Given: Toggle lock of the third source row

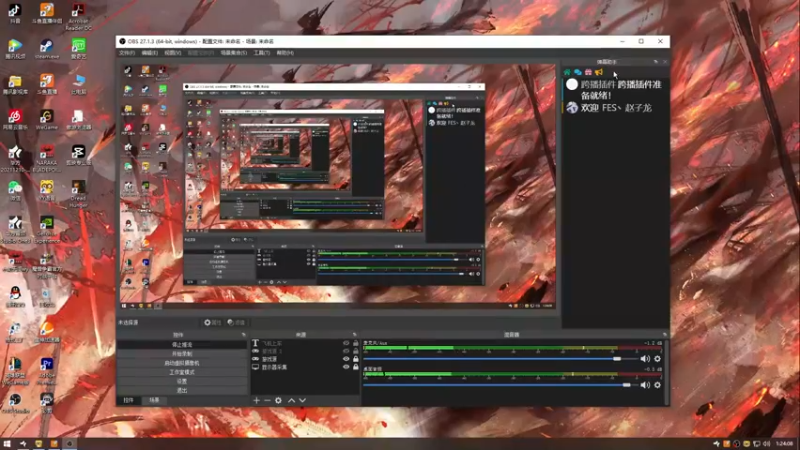Looking at the screenshot, I should [x=356, y=359].
